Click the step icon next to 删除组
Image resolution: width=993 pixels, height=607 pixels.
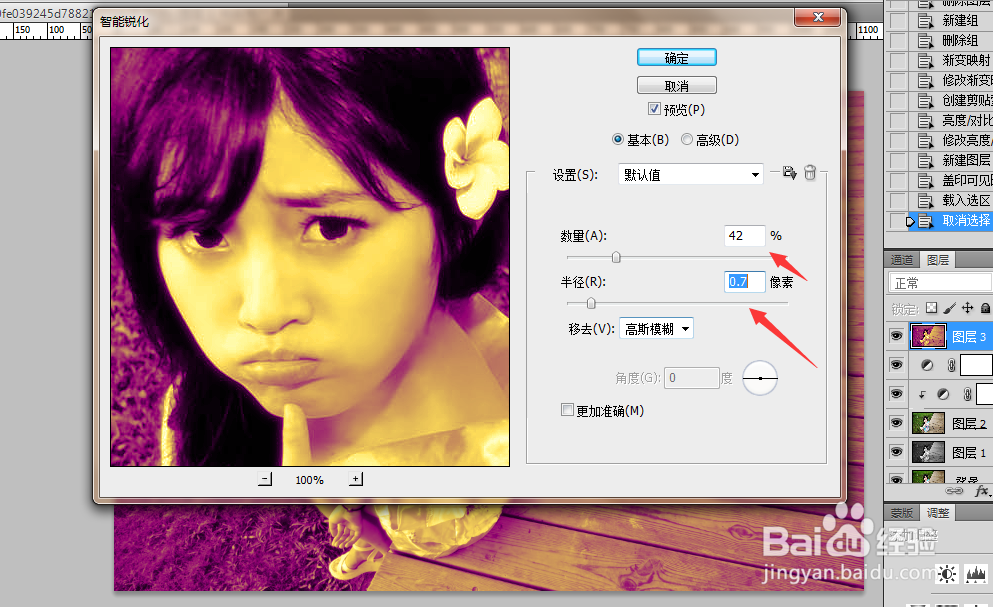point(926,41)
